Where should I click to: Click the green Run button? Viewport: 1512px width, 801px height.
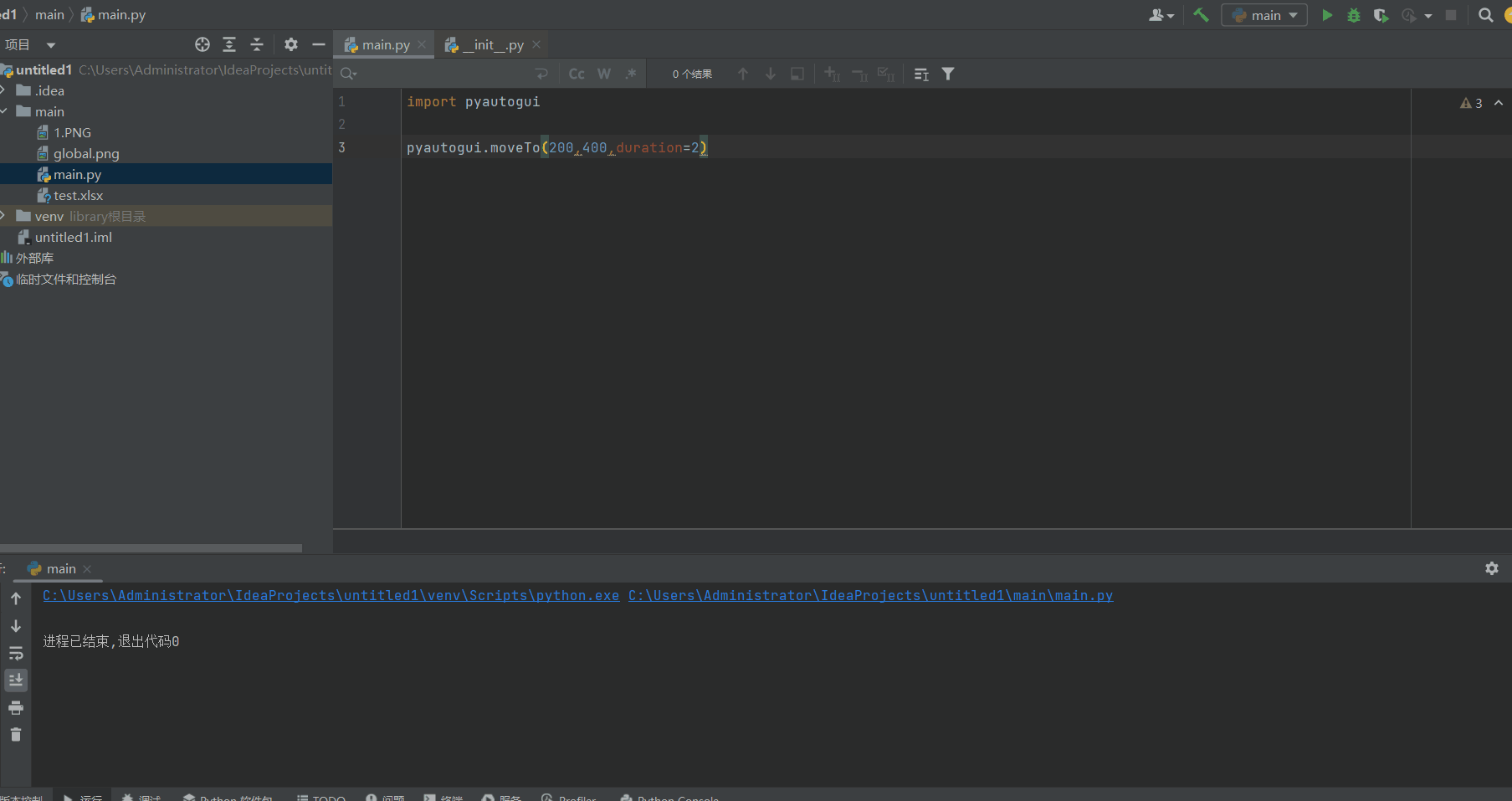tap(1326, 15)
